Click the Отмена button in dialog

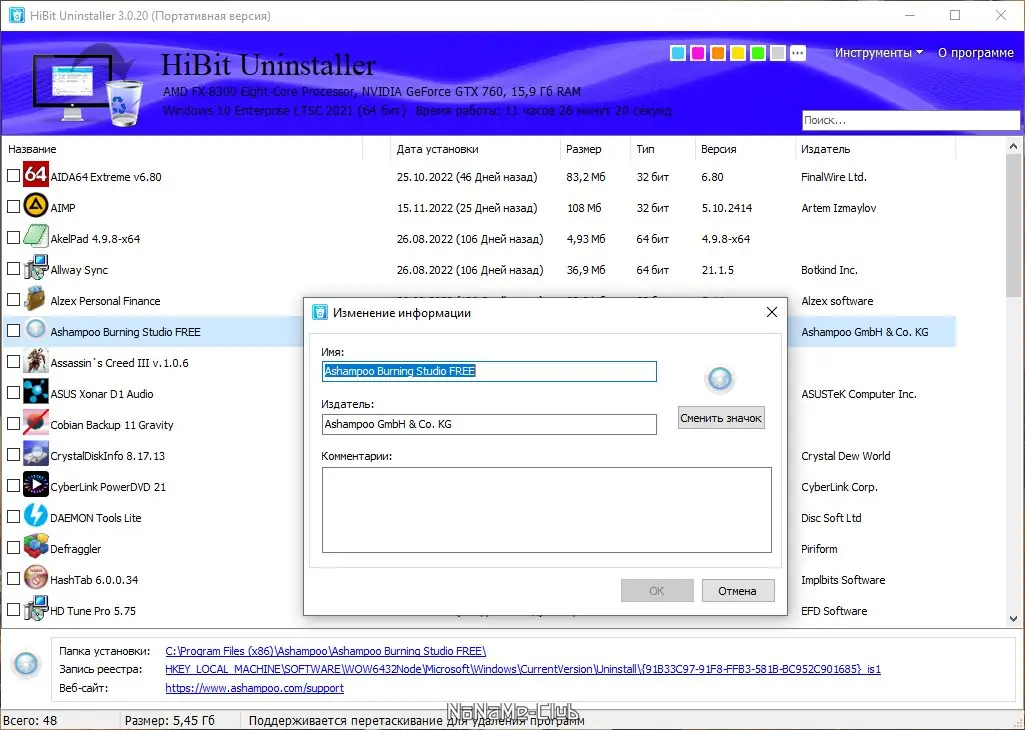(x=738, y=591)
